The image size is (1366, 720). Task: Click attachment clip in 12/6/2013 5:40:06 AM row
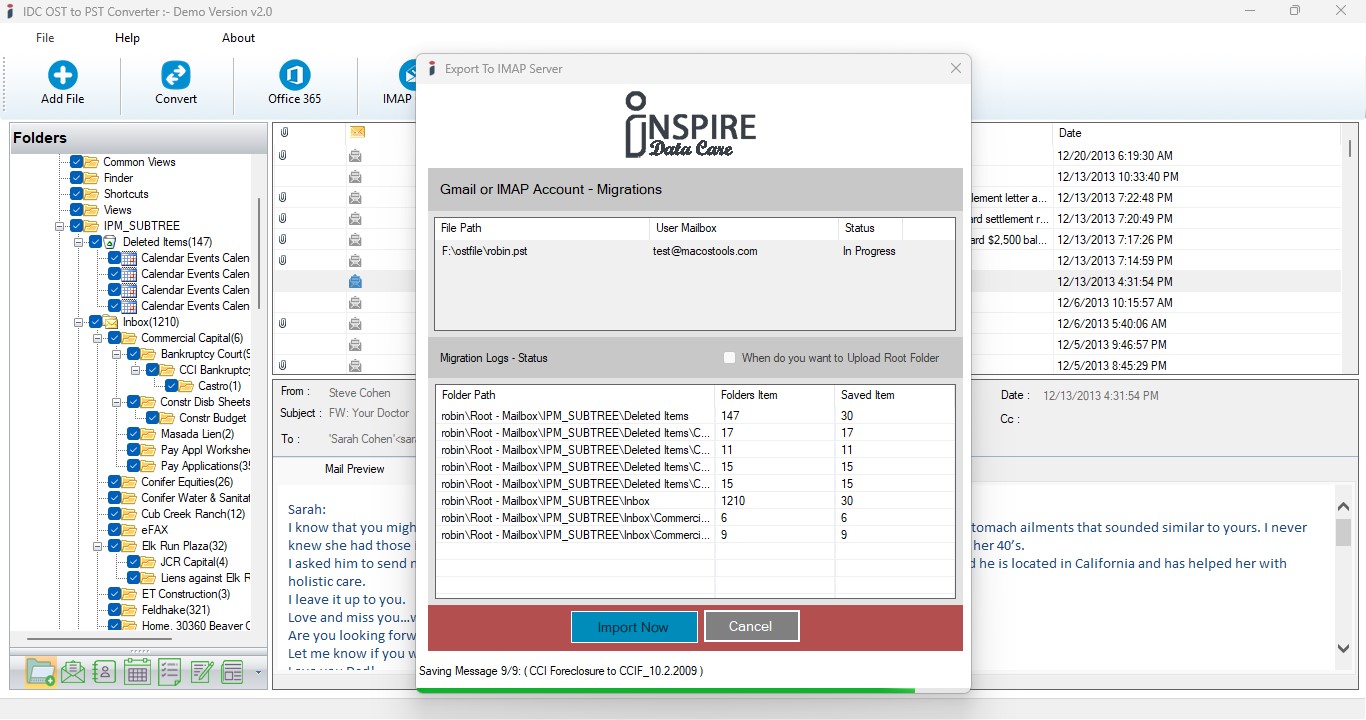pyautogui.click(x=284, y=324)
